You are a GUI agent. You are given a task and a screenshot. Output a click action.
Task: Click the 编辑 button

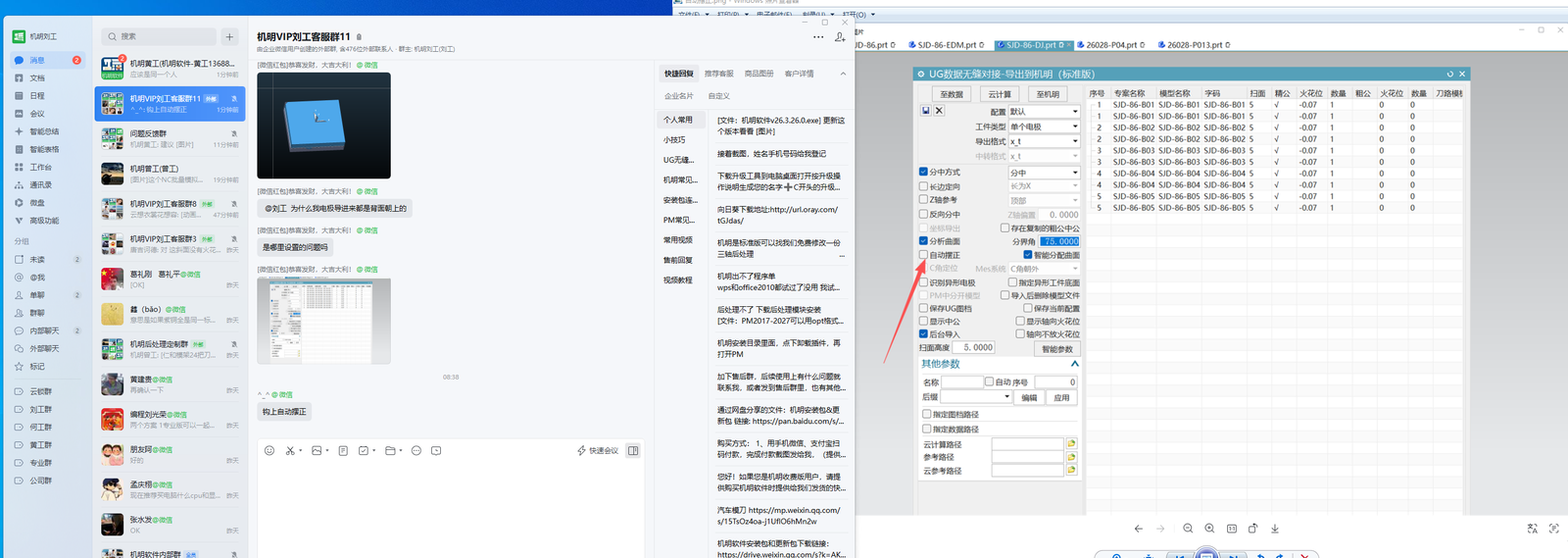point(1029,397)
